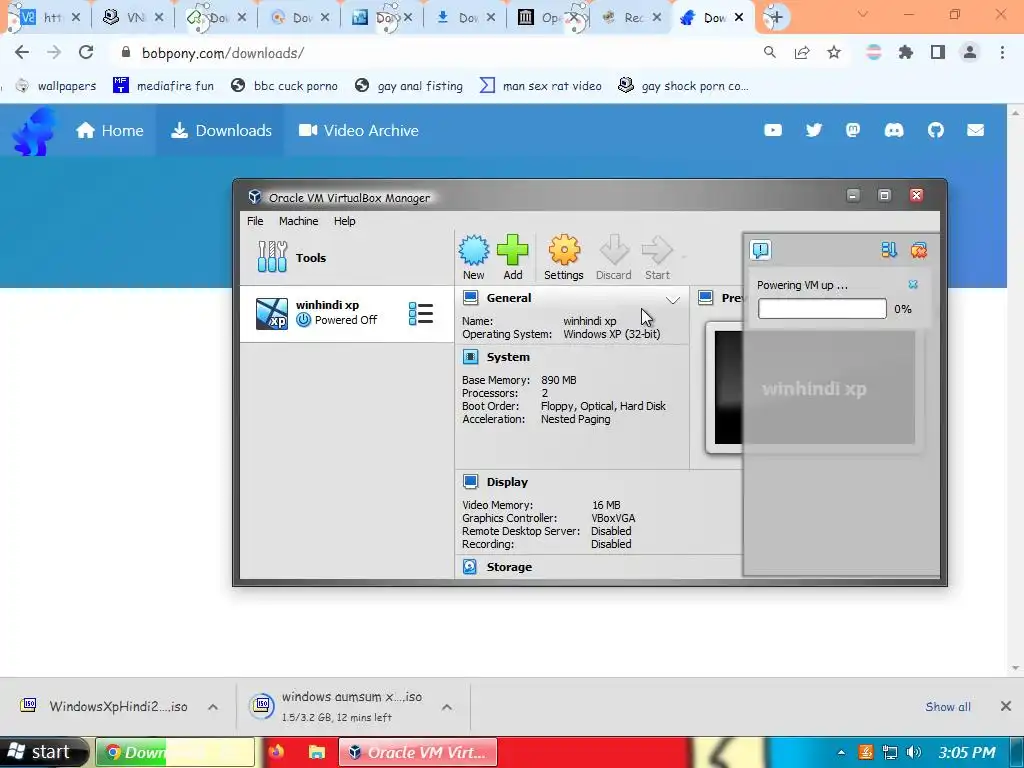Click the Discord icon in site header
The image size is (1024, 768).
[x=894, y=131]
